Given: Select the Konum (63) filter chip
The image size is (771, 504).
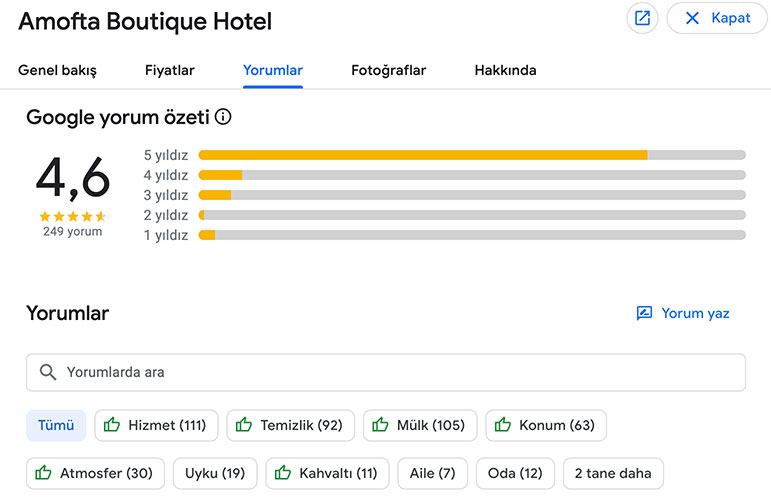Looking at the screenshot, I should click(546, 425).
